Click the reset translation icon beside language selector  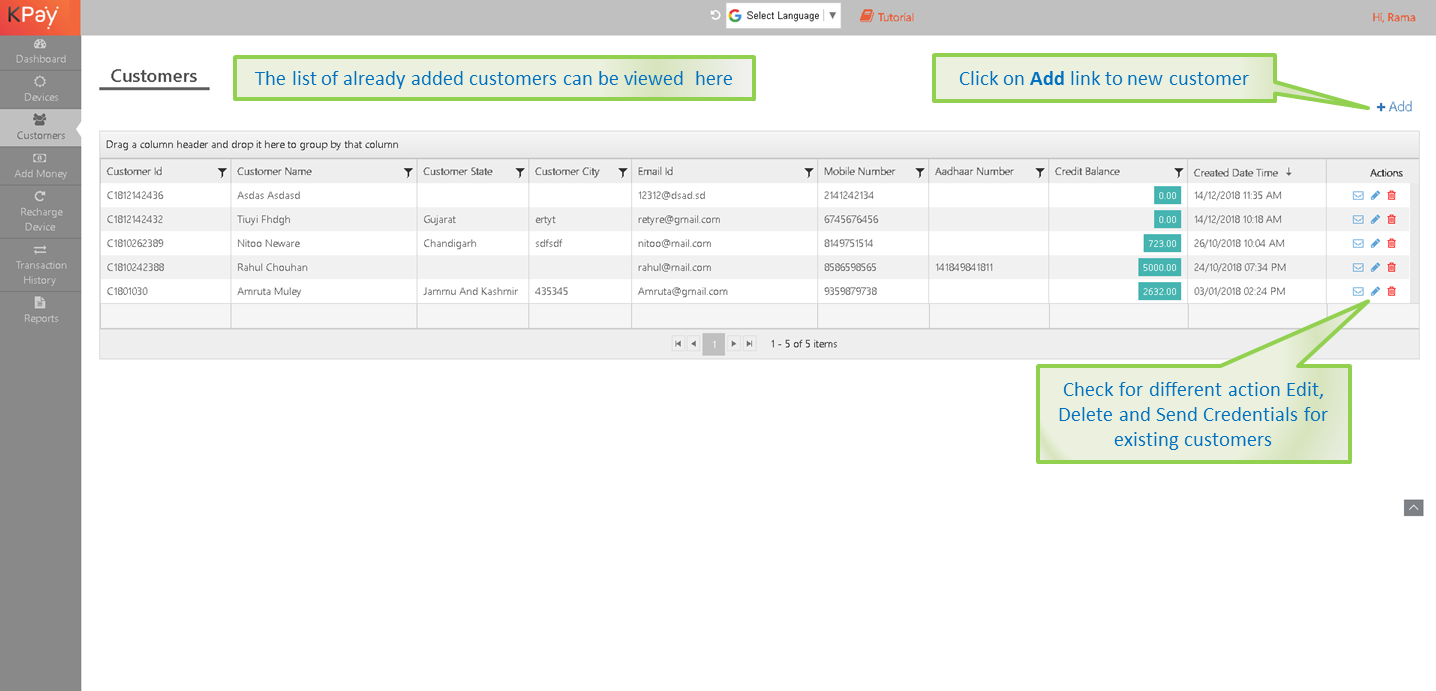[715, 16]
